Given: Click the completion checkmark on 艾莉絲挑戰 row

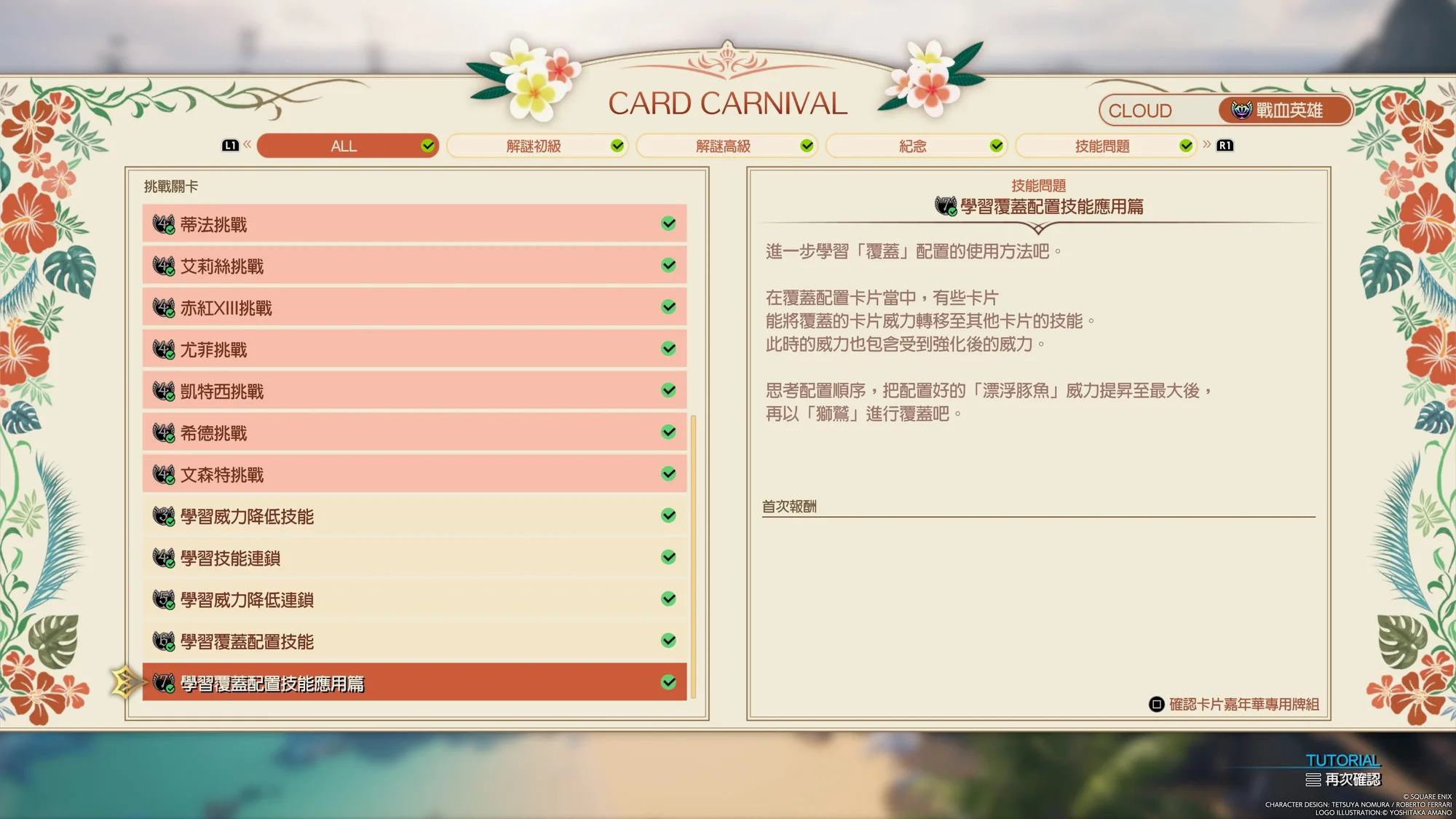Looking at the screenshot, I should click(x=668, y=265).
